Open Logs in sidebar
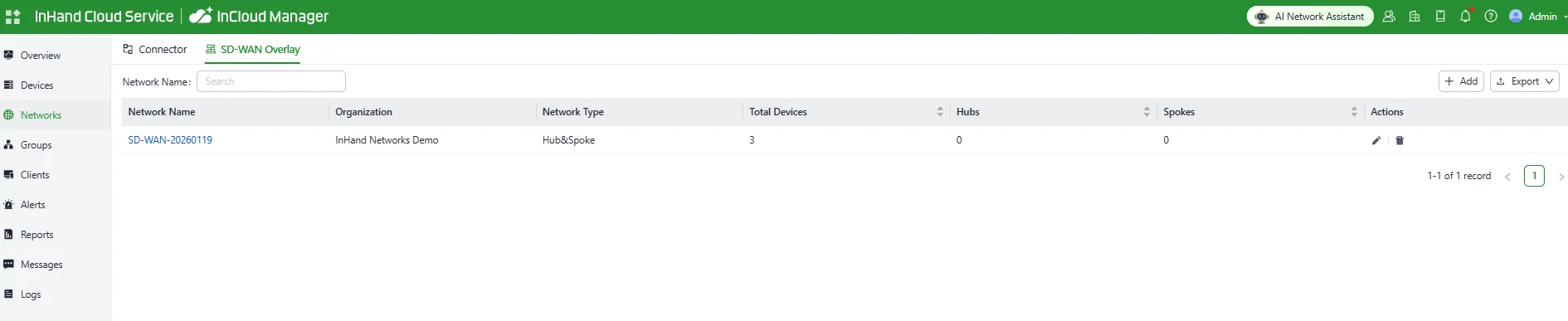The width and height of the screenshot is (1568, 321). click(x=55, y=294)
